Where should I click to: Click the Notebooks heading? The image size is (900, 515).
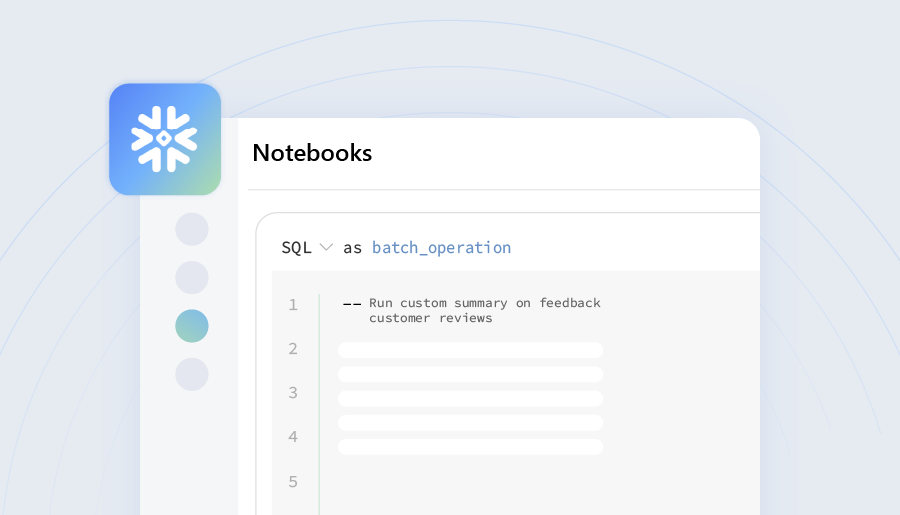click(x=312, y=153)
